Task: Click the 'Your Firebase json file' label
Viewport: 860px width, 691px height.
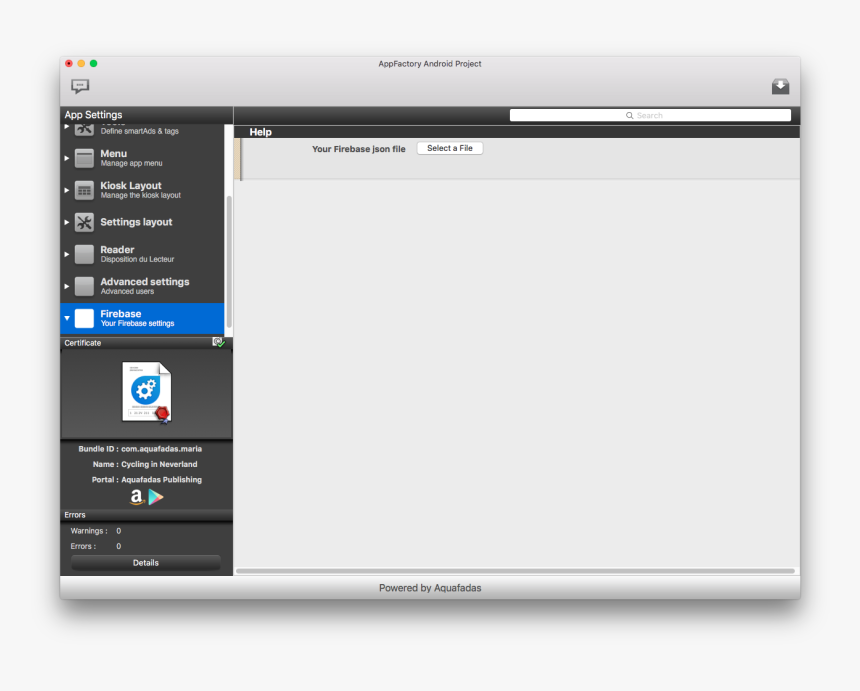Action: pos(359,149)
